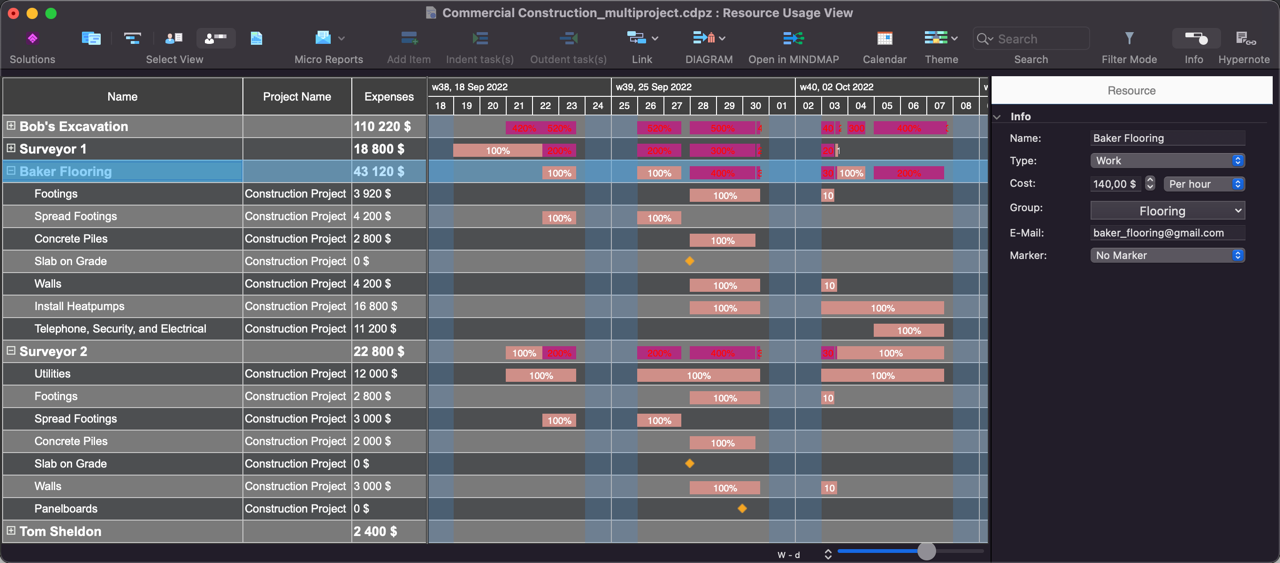Click the week 'w39, 25 Sep 2022' timeline header

tap(703, 87)
